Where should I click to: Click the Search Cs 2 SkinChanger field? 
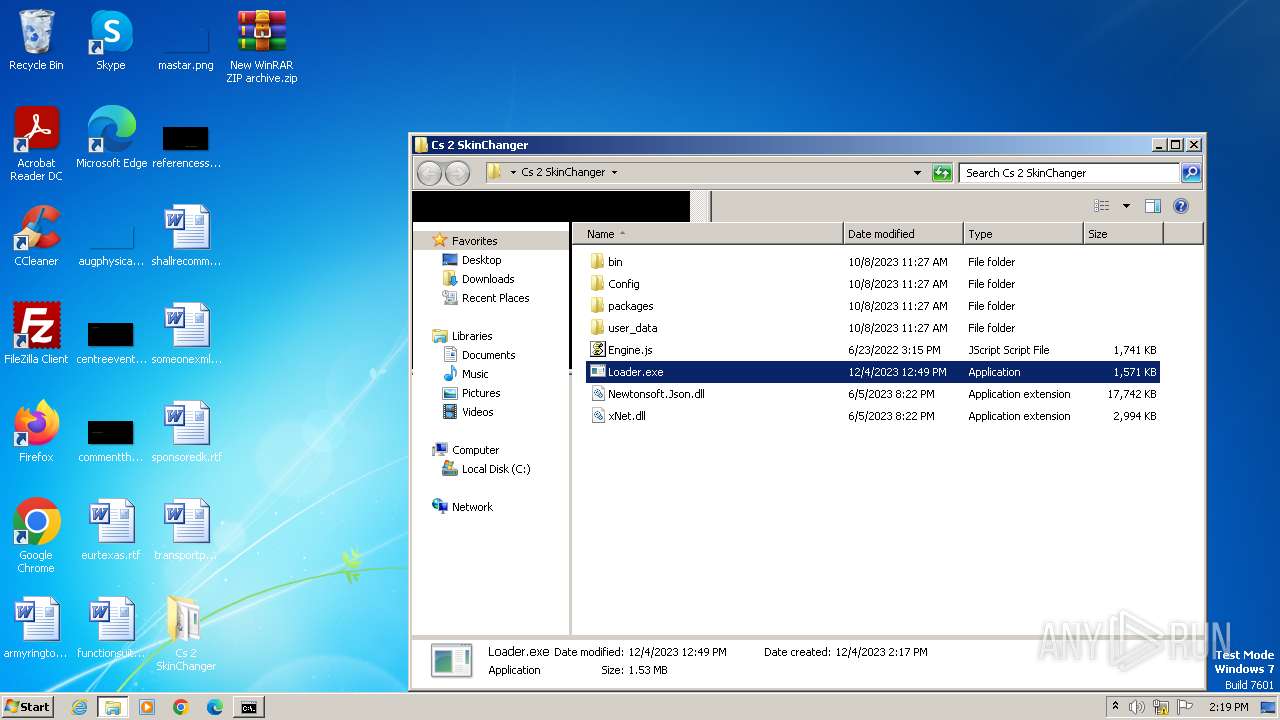coord(1069,173)
